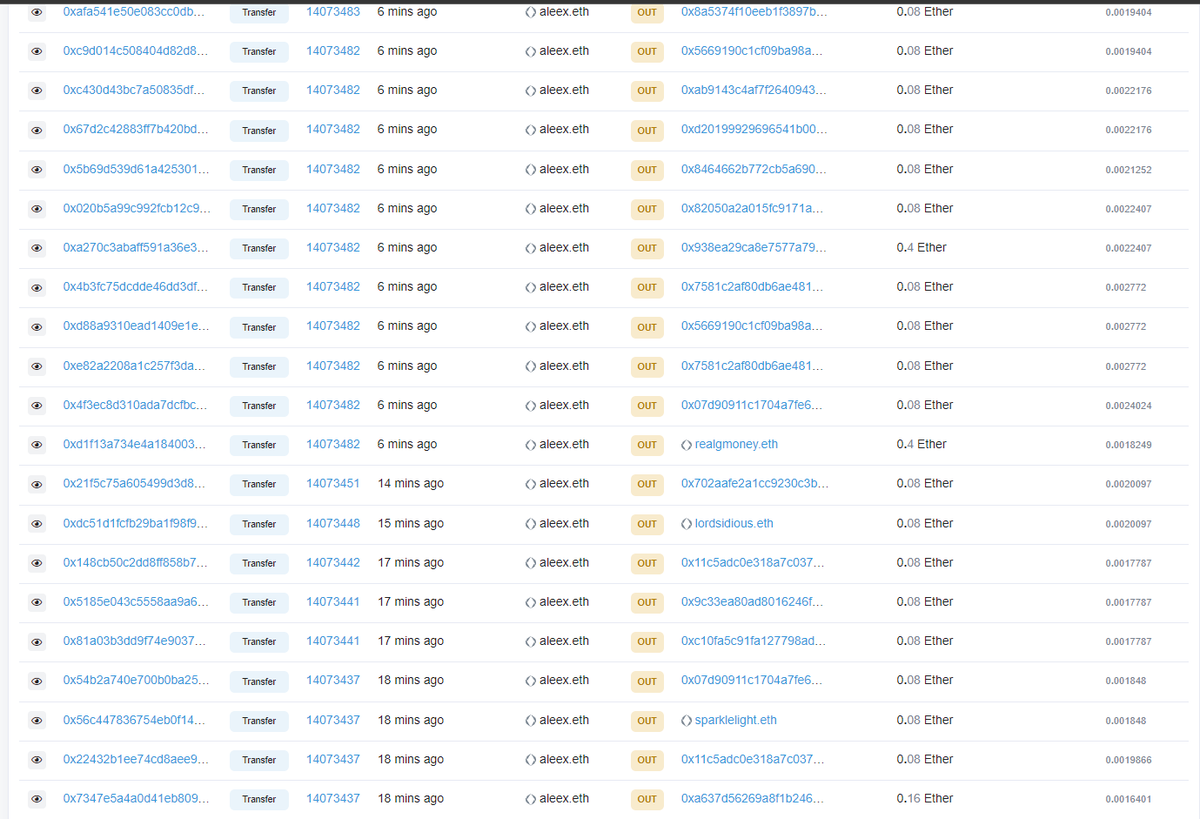1200x819 pixels.
Task: Open block number 14073451
Action: coord(333,484)
